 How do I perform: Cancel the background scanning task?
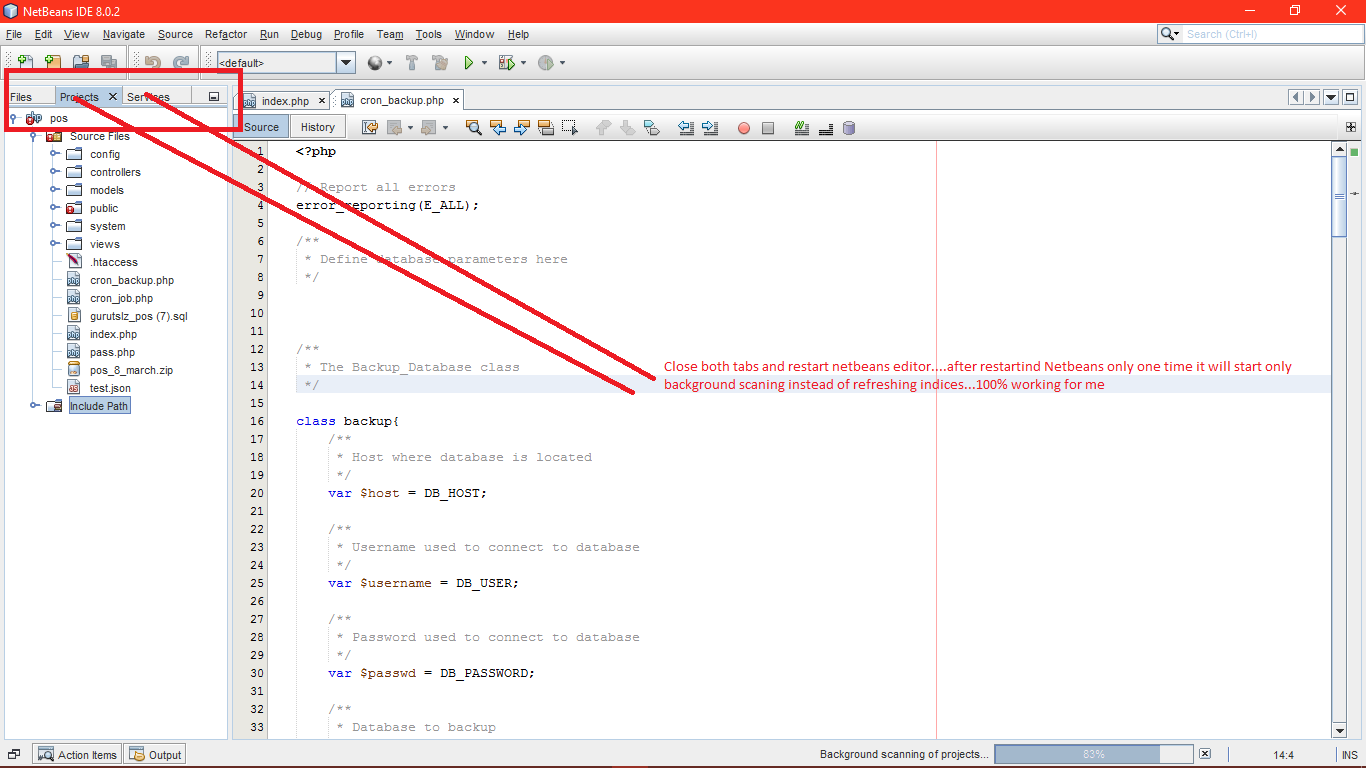point(1205,754)
